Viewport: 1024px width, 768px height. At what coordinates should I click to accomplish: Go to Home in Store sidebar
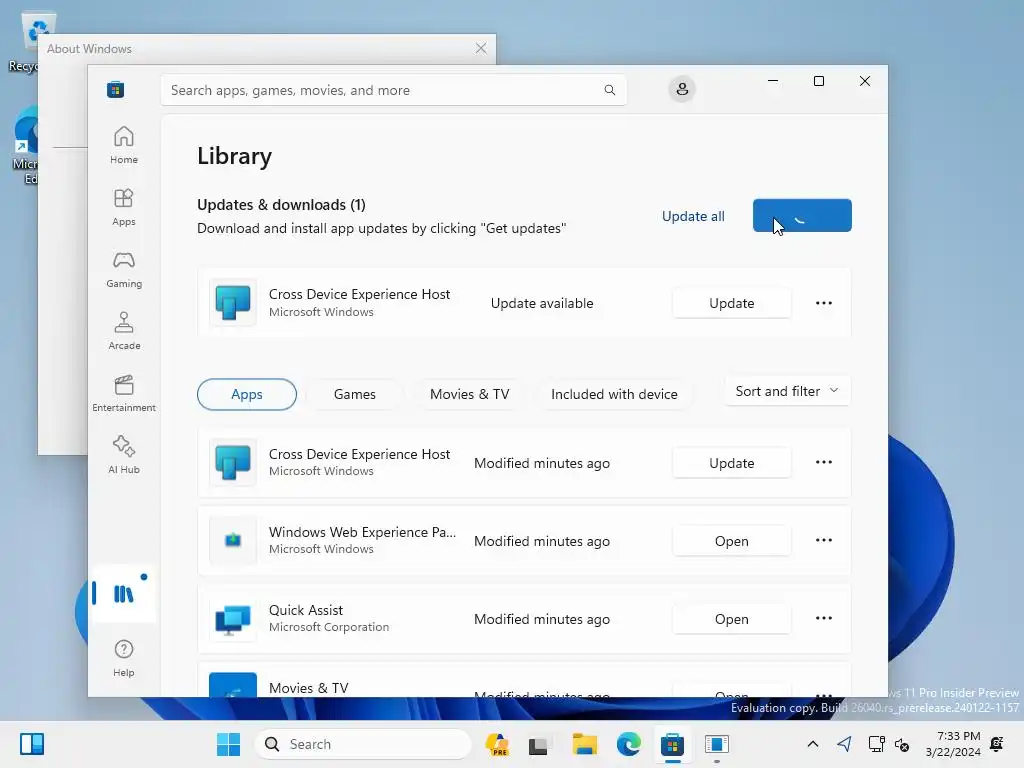tap(123, 145)
